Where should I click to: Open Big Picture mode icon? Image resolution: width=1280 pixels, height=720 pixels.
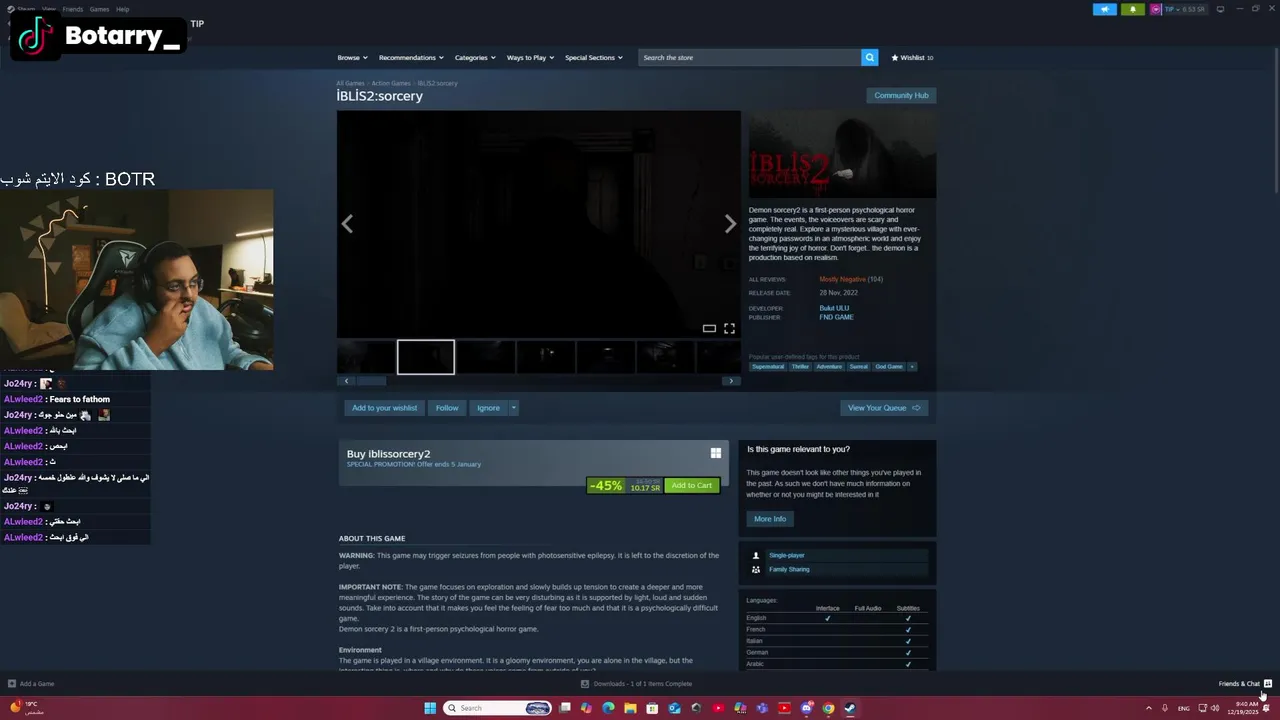click(x=1220, y=9)
